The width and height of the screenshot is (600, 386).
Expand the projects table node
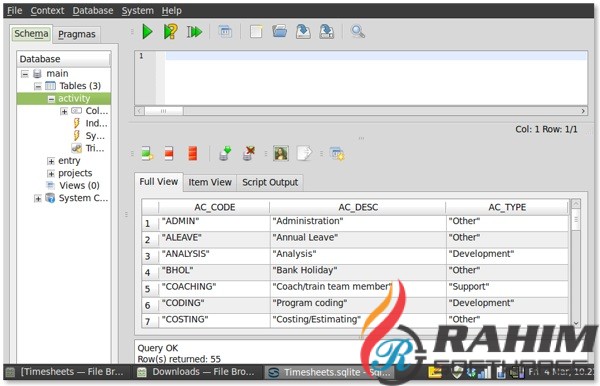[x=51, y=173]
